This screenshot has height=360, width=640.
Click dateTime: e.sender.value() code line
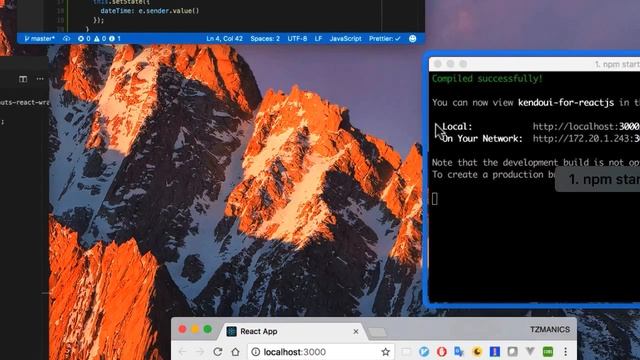149,11
